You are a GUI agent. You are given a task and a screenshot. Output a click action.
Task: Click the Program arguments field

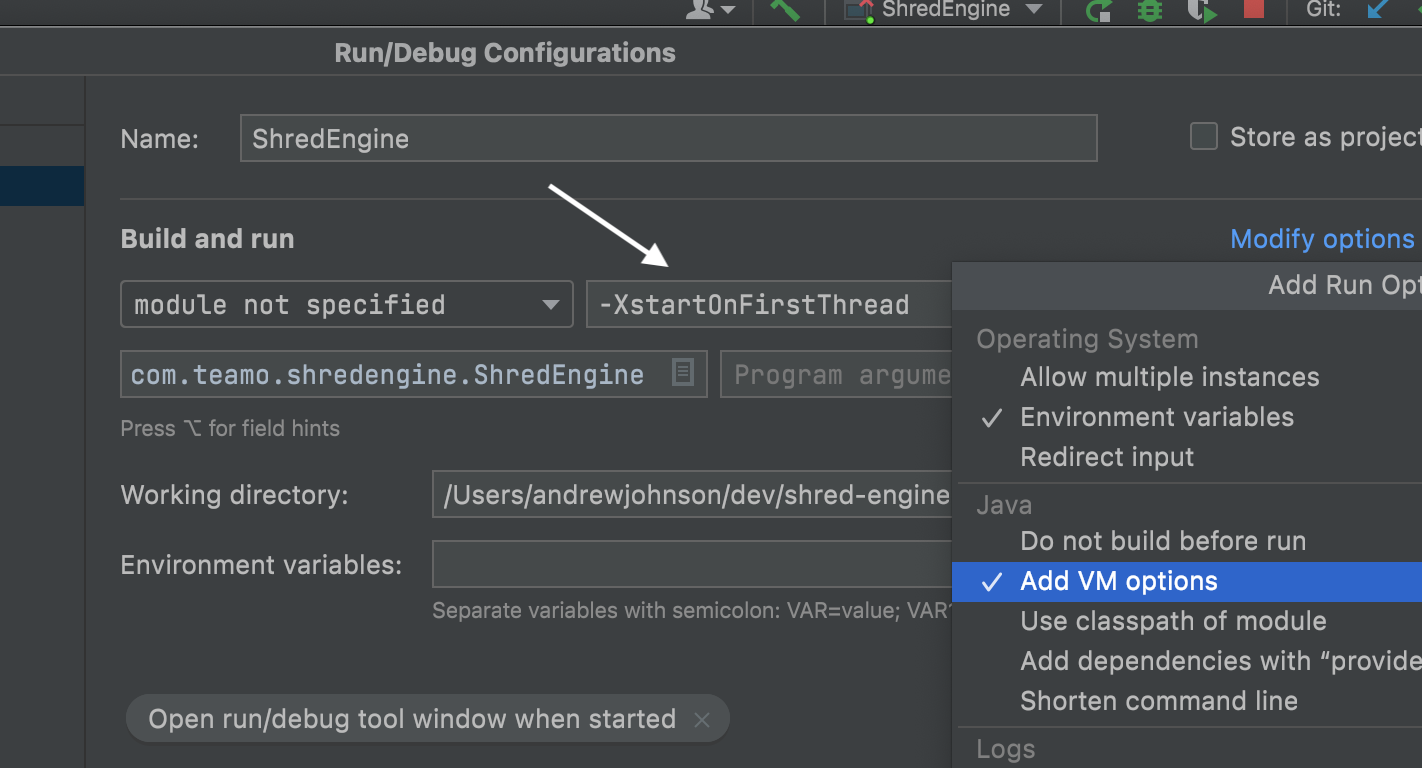point(837,374)
